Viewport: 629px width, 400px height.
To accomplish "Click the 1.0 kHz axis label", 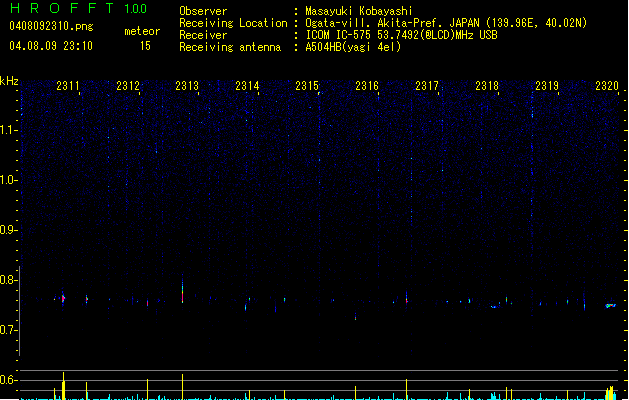I will (x=8, y=180).
